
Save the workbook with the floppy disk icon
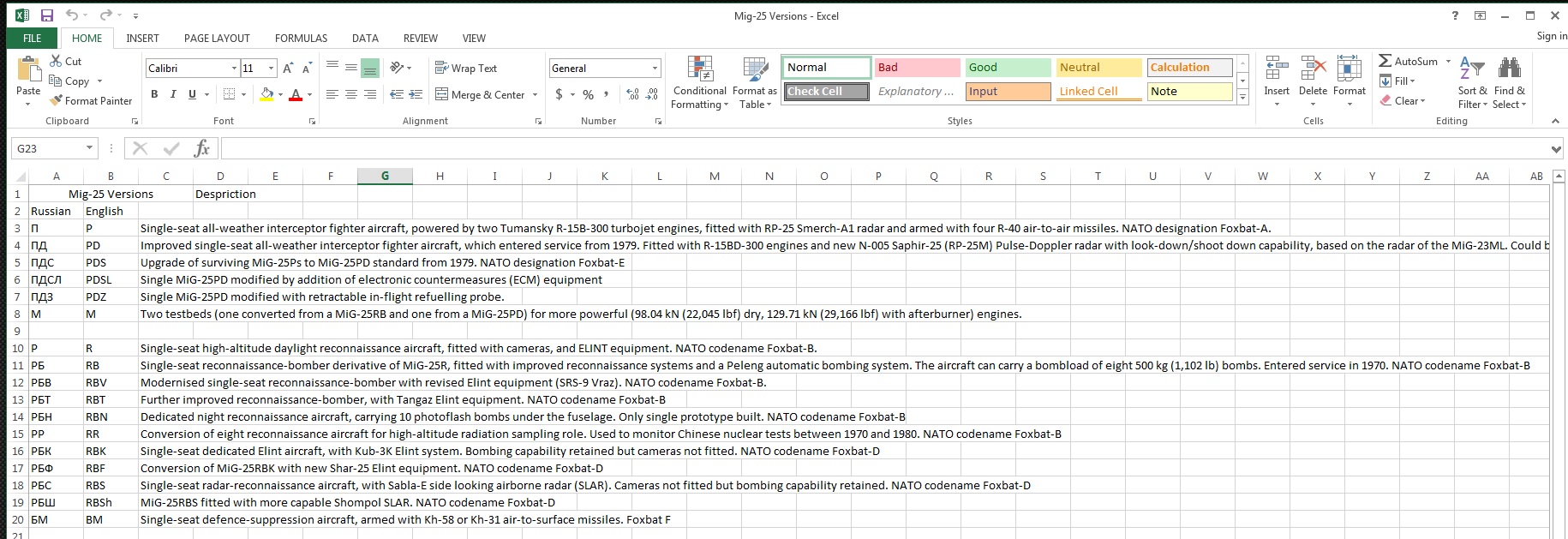tap(47, 15)
